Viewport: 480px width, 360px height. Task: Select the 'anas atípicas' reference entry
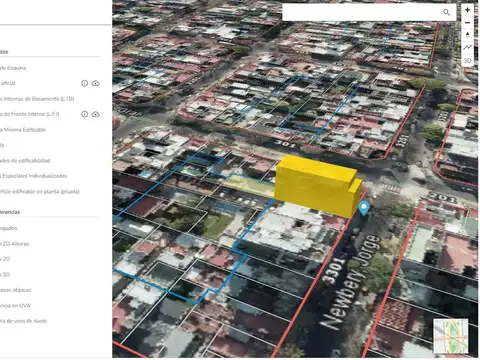coord(15,290)
